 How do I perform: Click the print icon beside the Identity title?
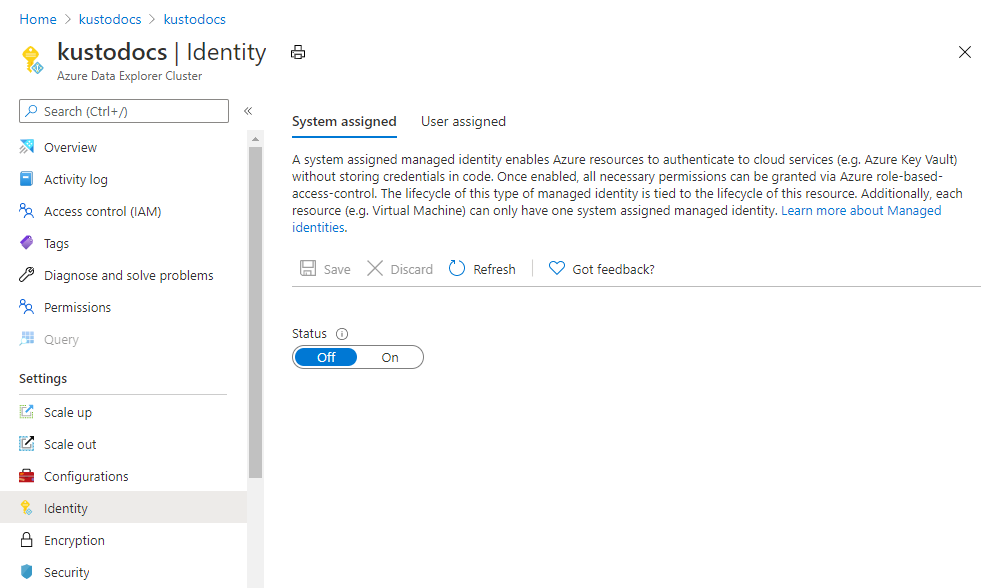pos(297,52)
